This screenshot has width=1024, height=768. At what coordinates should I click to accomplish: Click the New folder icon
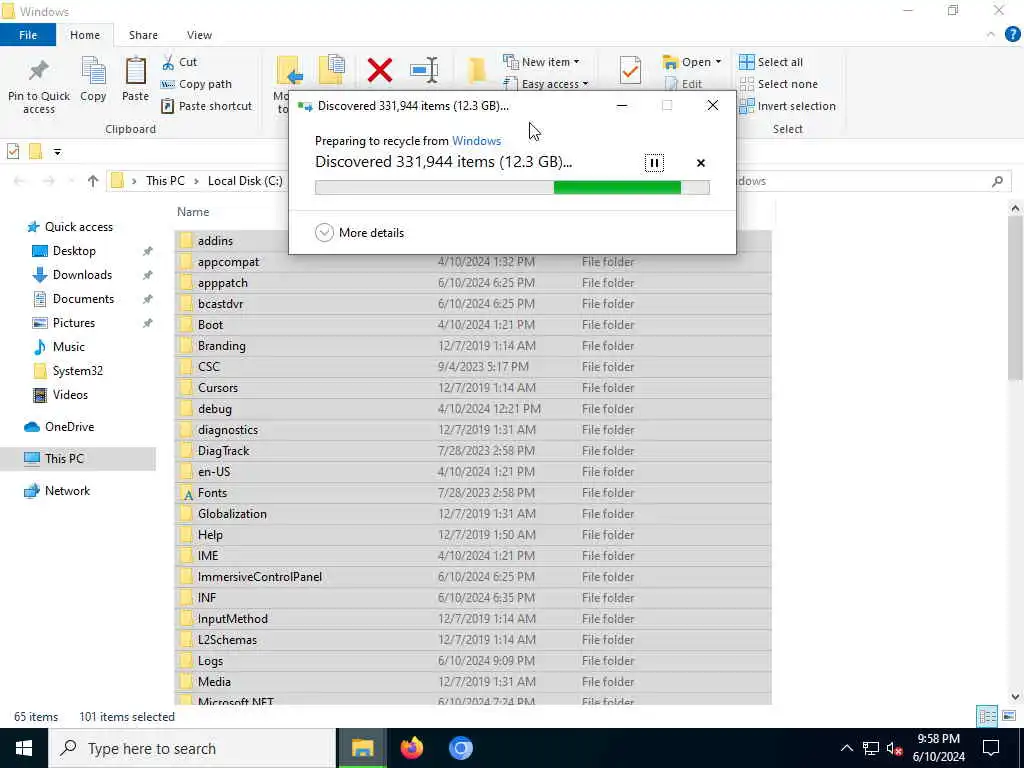477,71
